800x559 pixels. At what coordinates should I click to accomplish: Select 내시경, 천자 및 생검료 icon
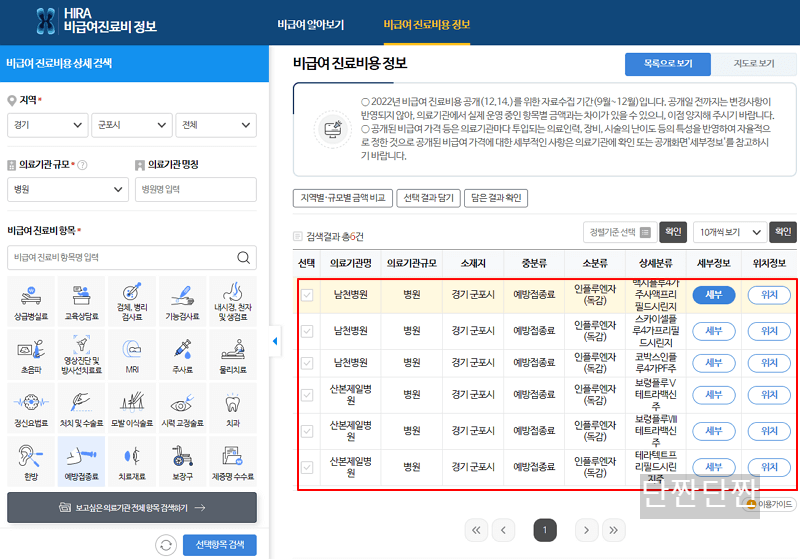tap(233, 301)
